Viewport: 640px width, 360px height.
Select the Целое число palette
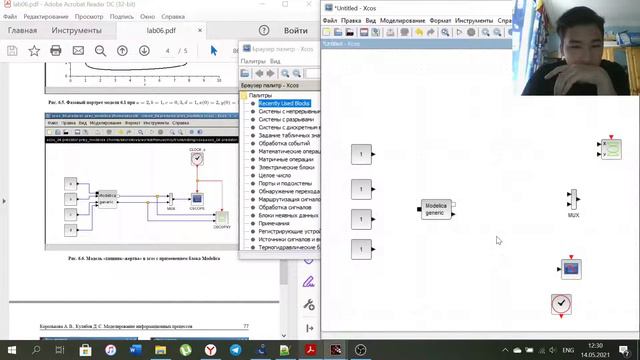click(274, 176)
